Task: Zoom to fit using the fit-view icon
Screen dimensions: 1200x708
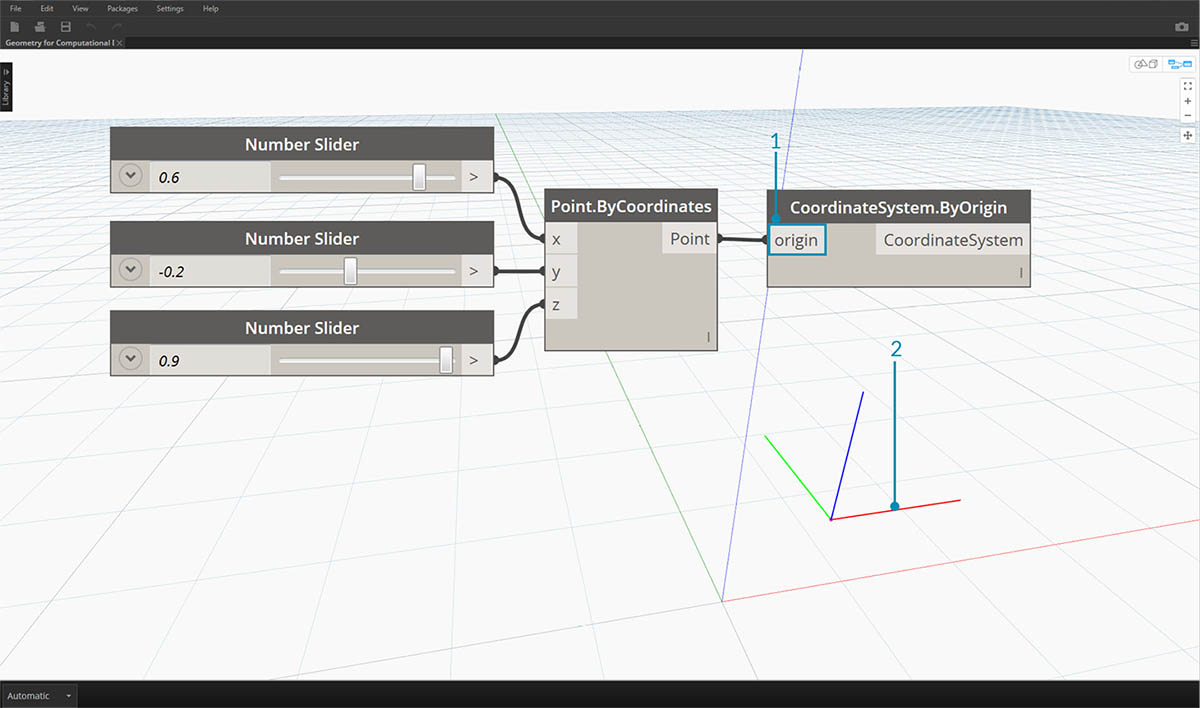Action: [1188, 86]
